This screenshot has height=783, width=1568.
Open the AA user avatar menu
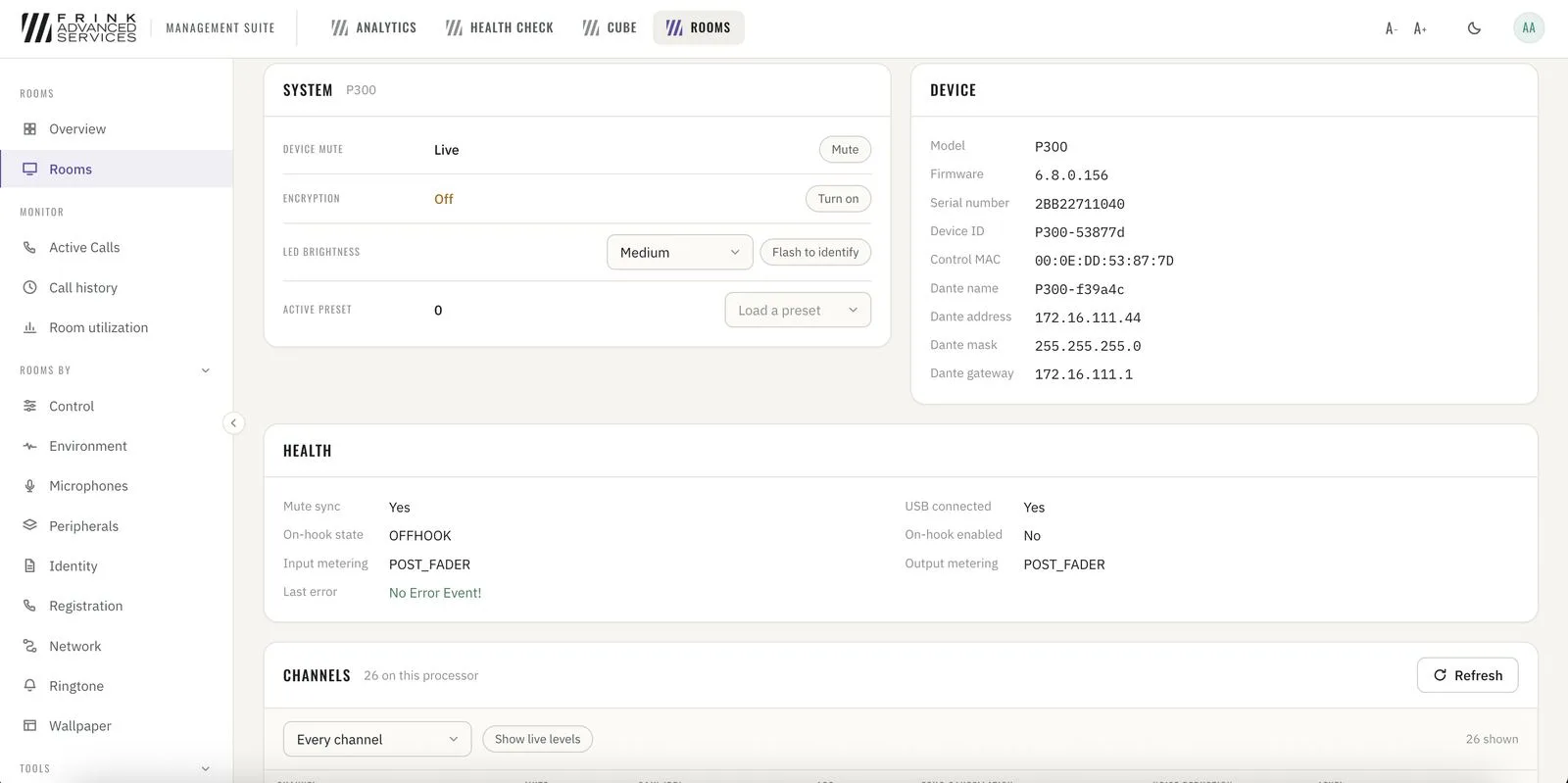[x=1529, y=27]
